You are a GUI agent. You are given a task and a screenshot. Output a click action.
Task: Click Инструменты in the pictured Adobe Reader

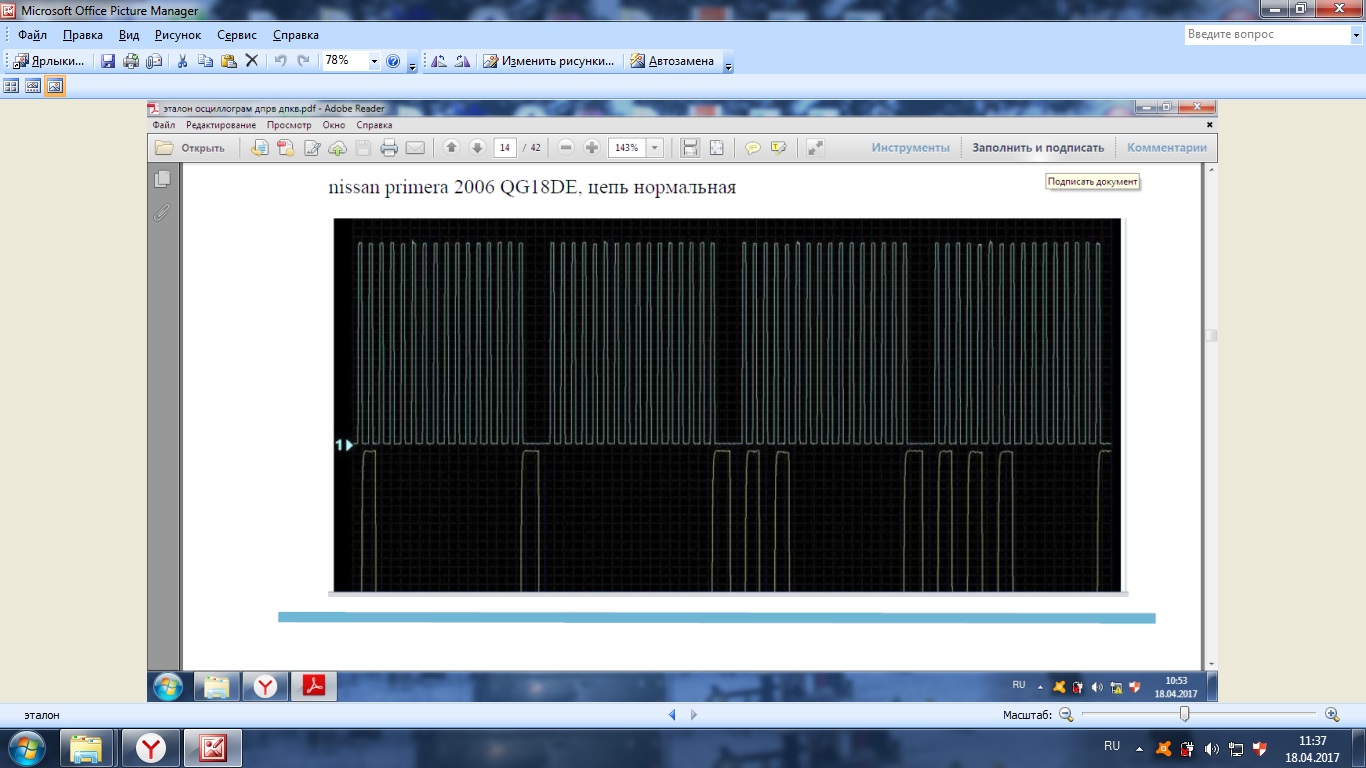[x=910, y=148]
